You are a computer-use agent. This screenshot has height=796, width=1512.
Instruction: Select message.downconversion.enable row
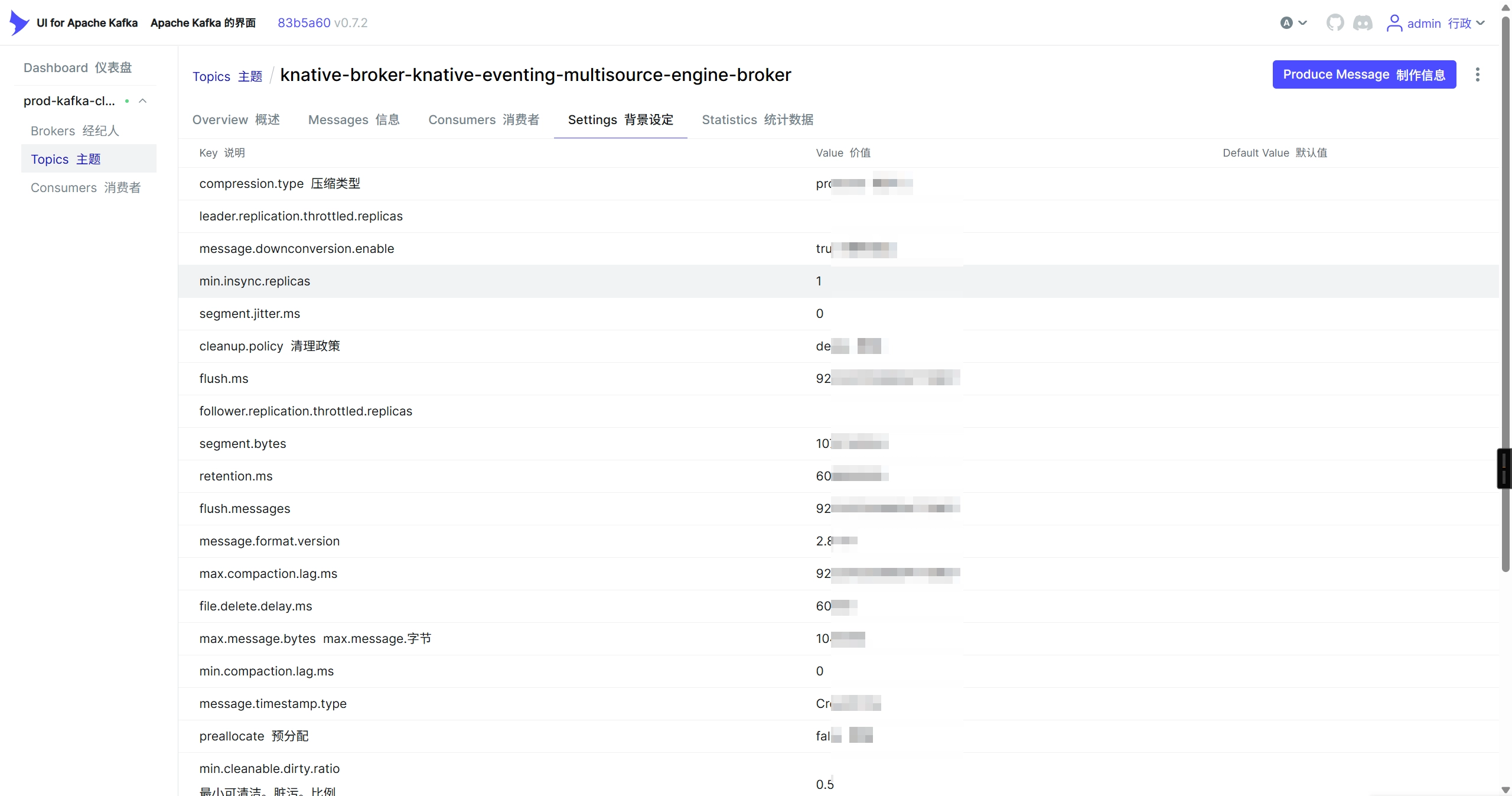click(839, 249)
